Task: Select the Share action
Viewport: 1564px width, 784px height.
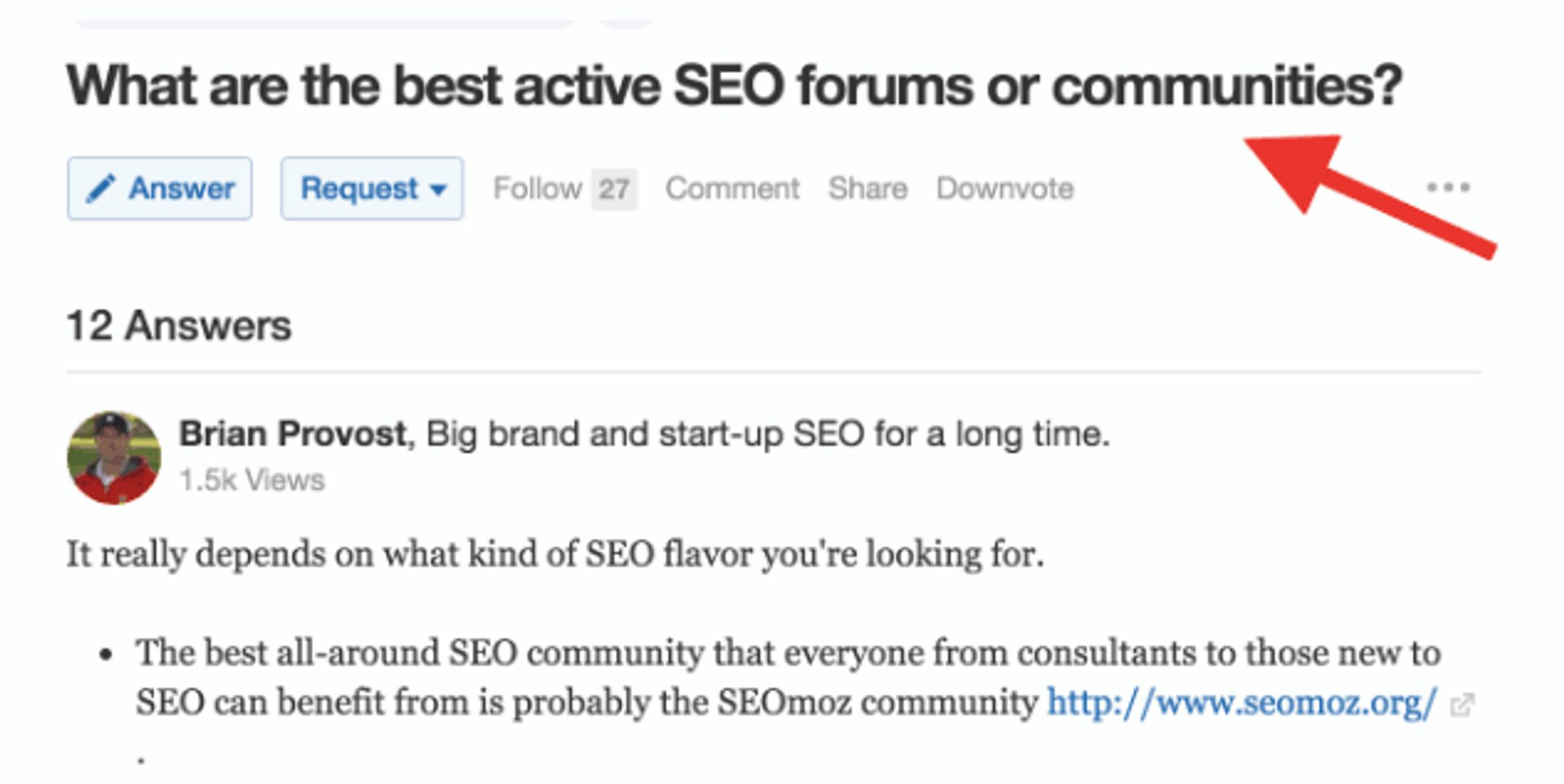Action: click(x=868, y=188)
